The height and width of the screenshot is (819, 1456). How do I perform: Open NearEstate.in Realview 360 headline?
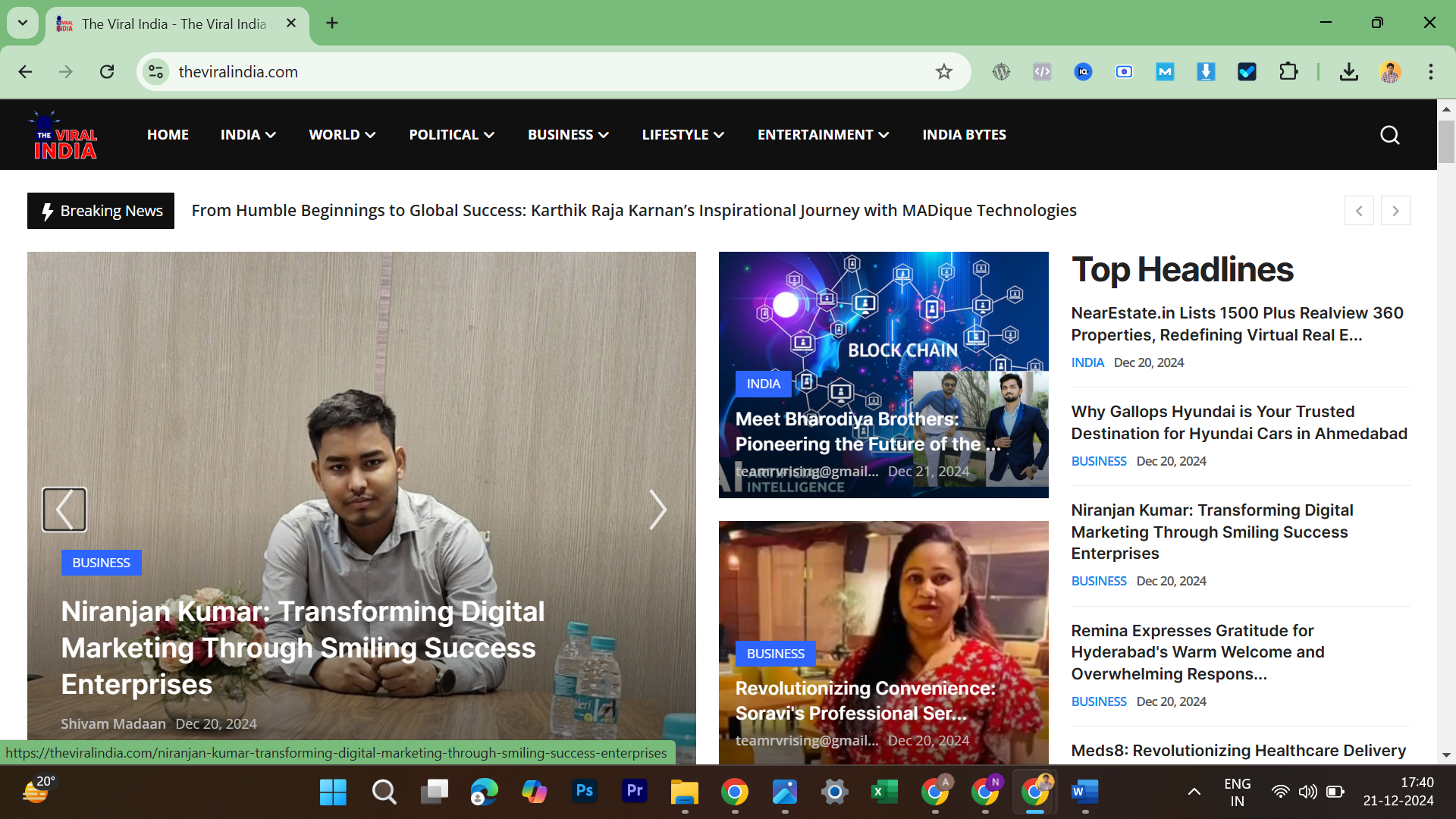(x=1237, y=324)
